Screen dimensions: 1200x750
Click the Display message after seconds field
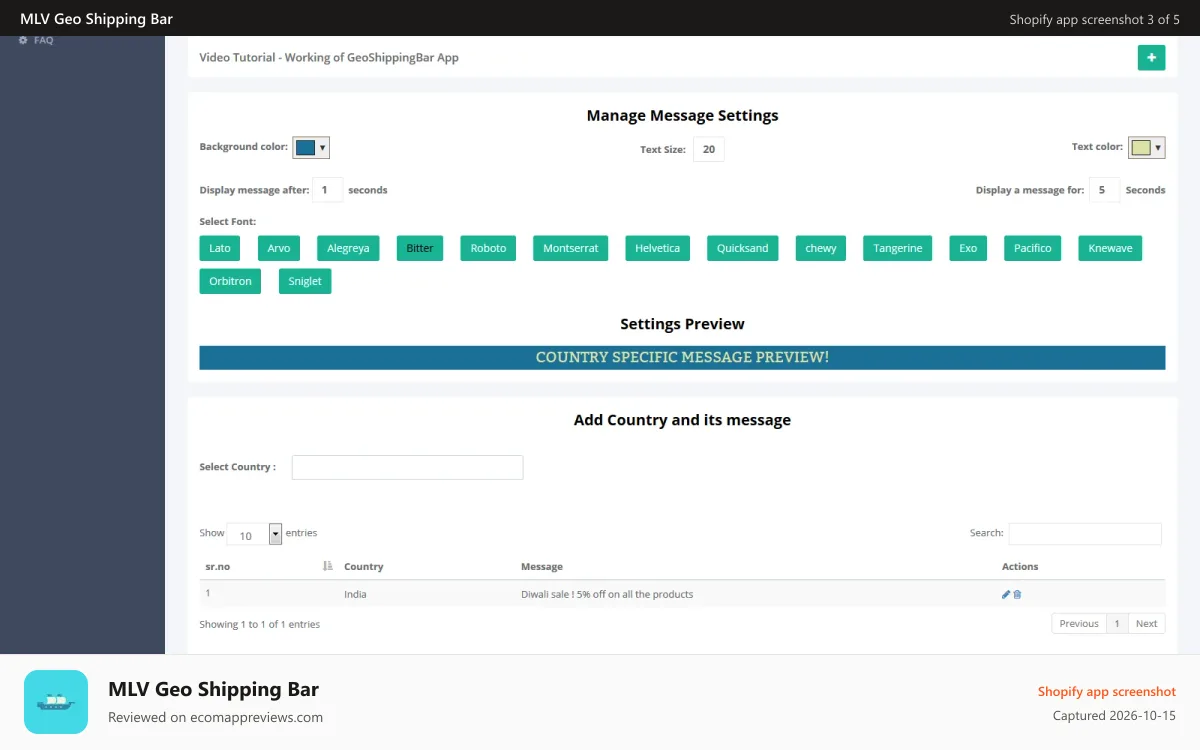[328, 190]
